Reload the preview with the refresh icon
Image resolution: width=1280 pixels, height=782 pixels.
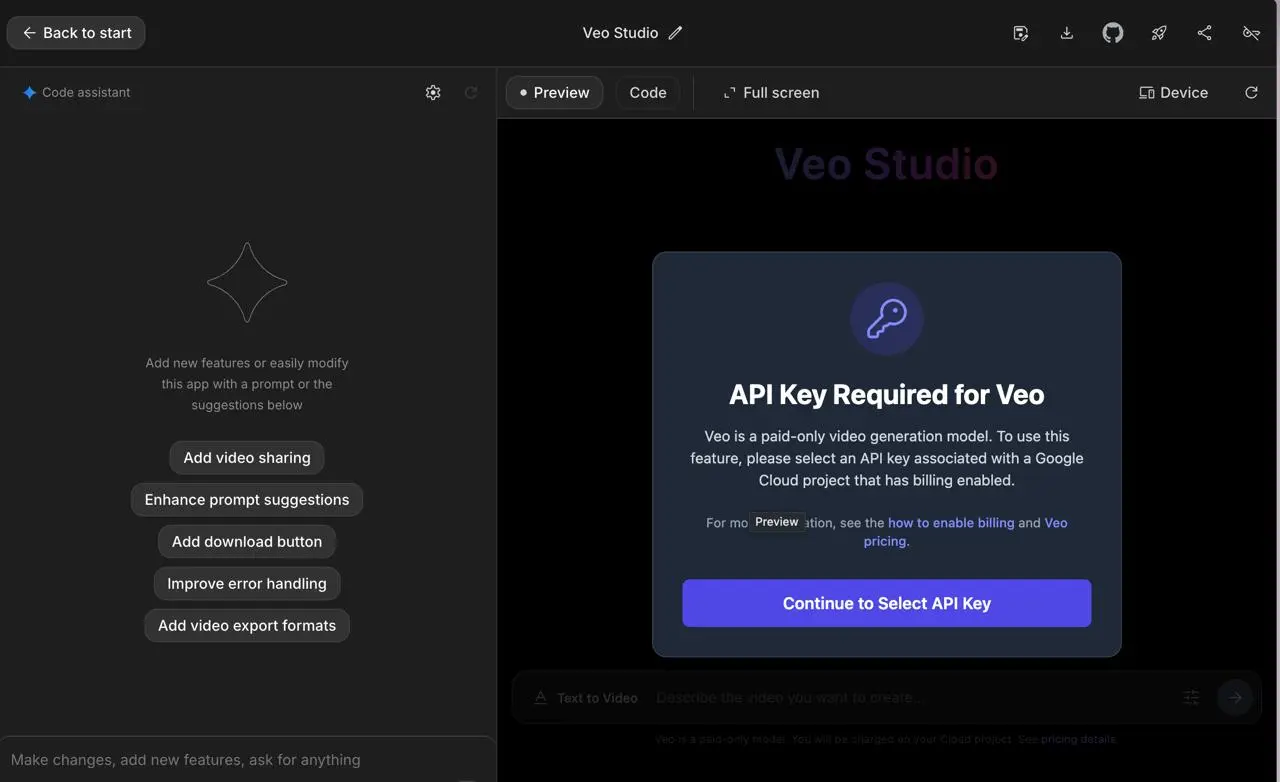coord(1251,92)
